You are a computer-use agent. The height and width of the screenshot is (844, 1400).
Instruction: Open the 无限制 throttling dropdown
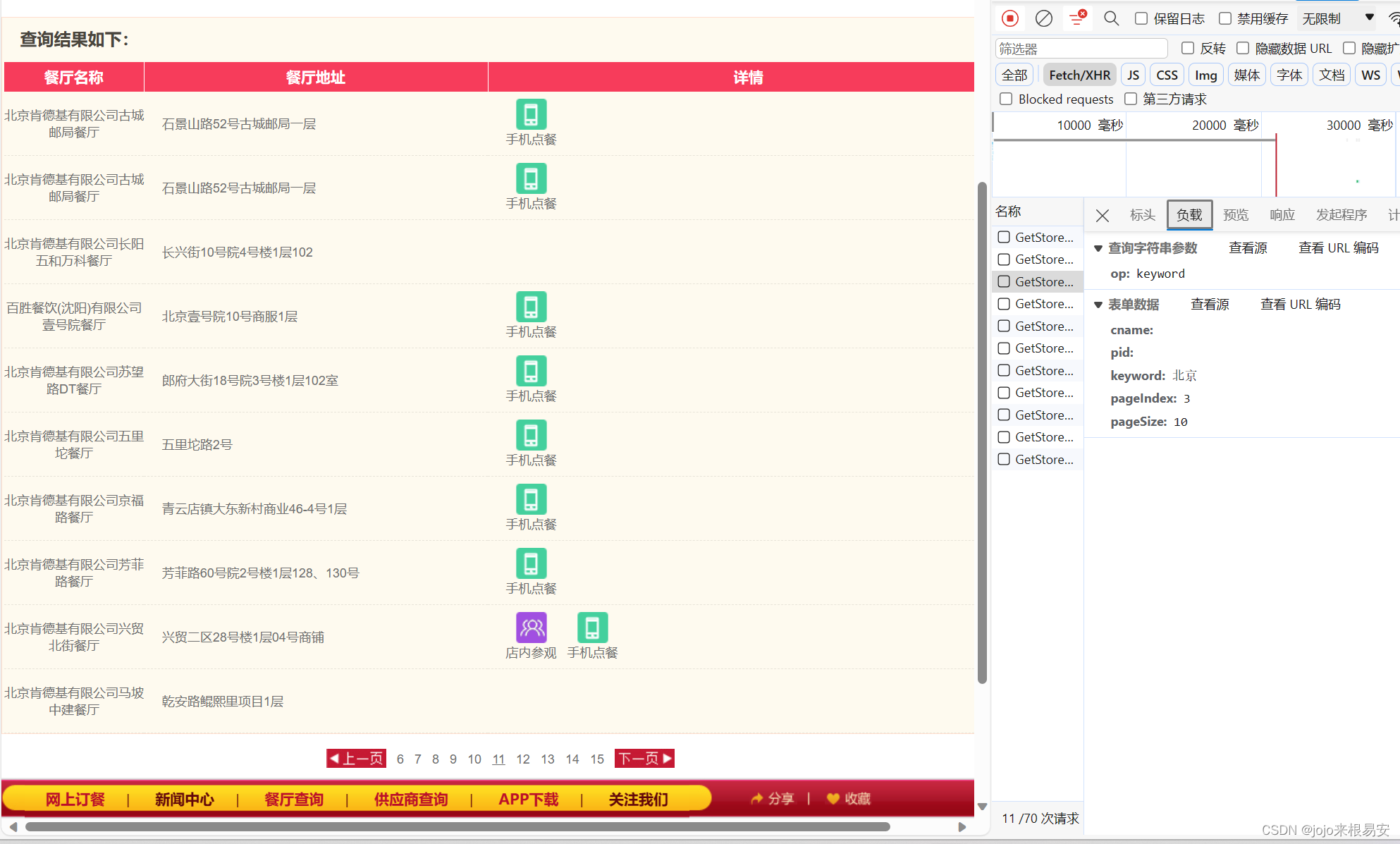[x=1337, y=18]
